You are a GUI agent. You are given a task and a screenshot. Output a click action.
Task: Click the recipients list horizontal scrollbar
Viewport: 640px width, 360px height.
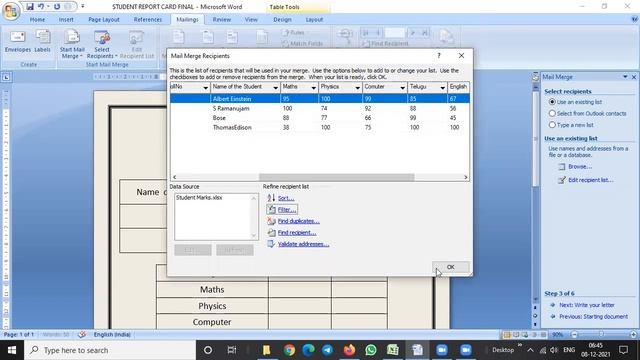click(337, 177)
